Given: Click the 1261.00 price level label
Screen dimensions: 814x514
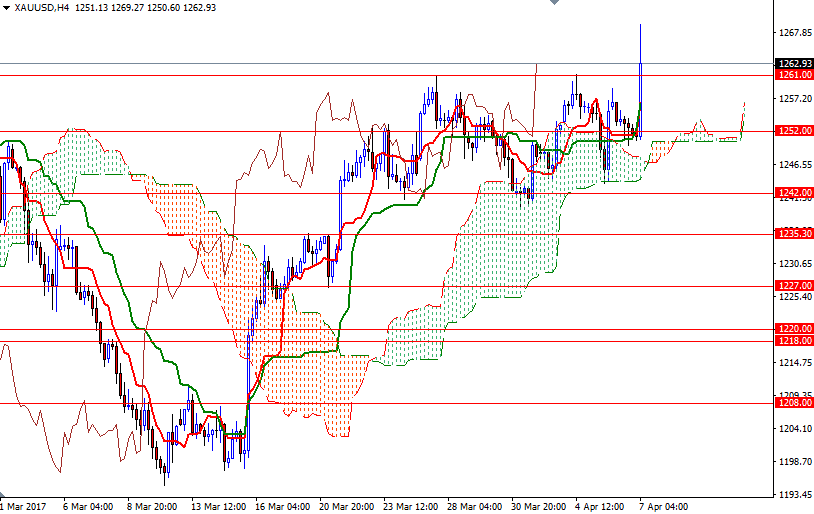Looking at the screenshot, I should coord(794,75).
